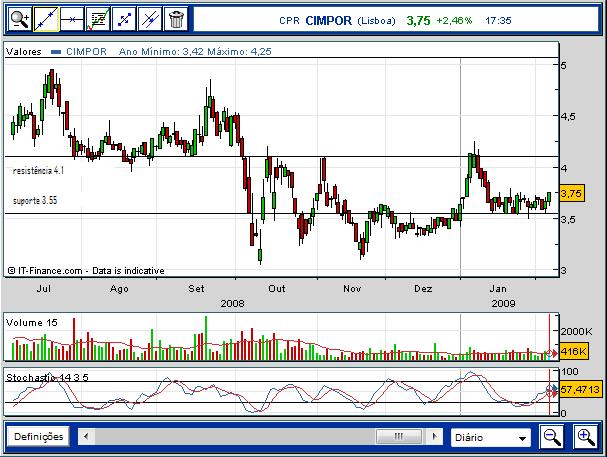Screen dimensions: 607x457
Task: Click 'Ano Mínimo: 3,42 Máximo: 4,25' text
Action: point(195,51)
